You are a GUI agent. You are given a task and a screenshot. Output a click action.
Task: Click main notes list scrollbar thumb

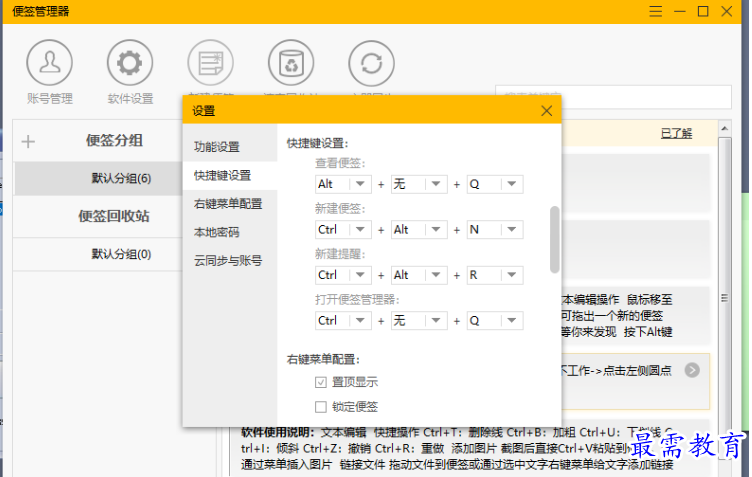coord(725,297)
